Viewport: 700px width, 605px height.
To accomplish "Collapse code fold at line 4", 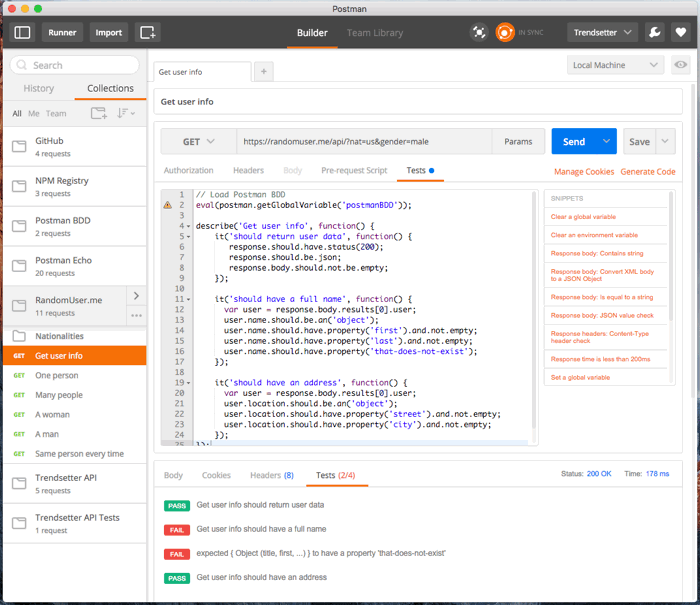I will pos(188,226).
